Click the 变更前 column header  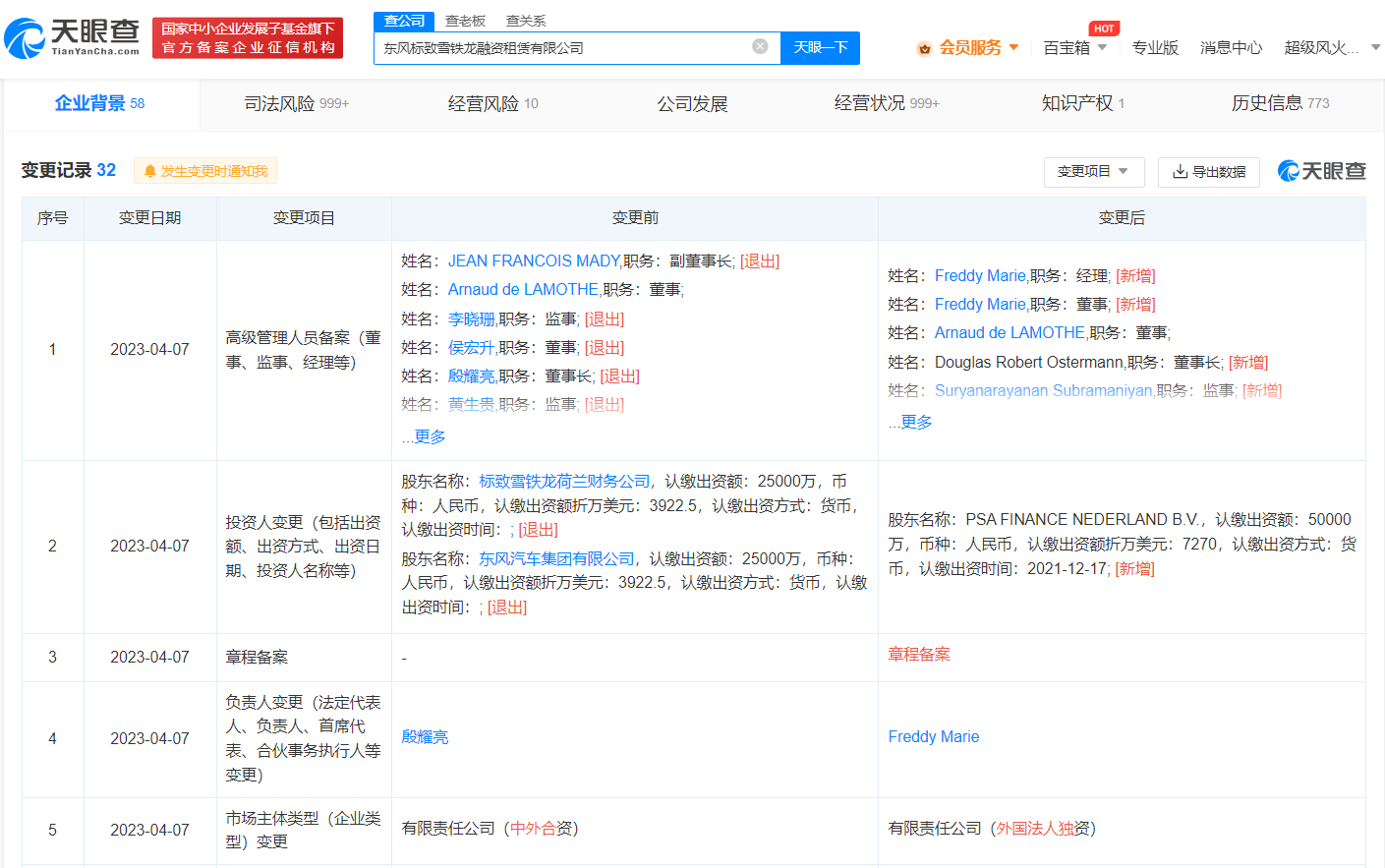(x=635, y=218)
